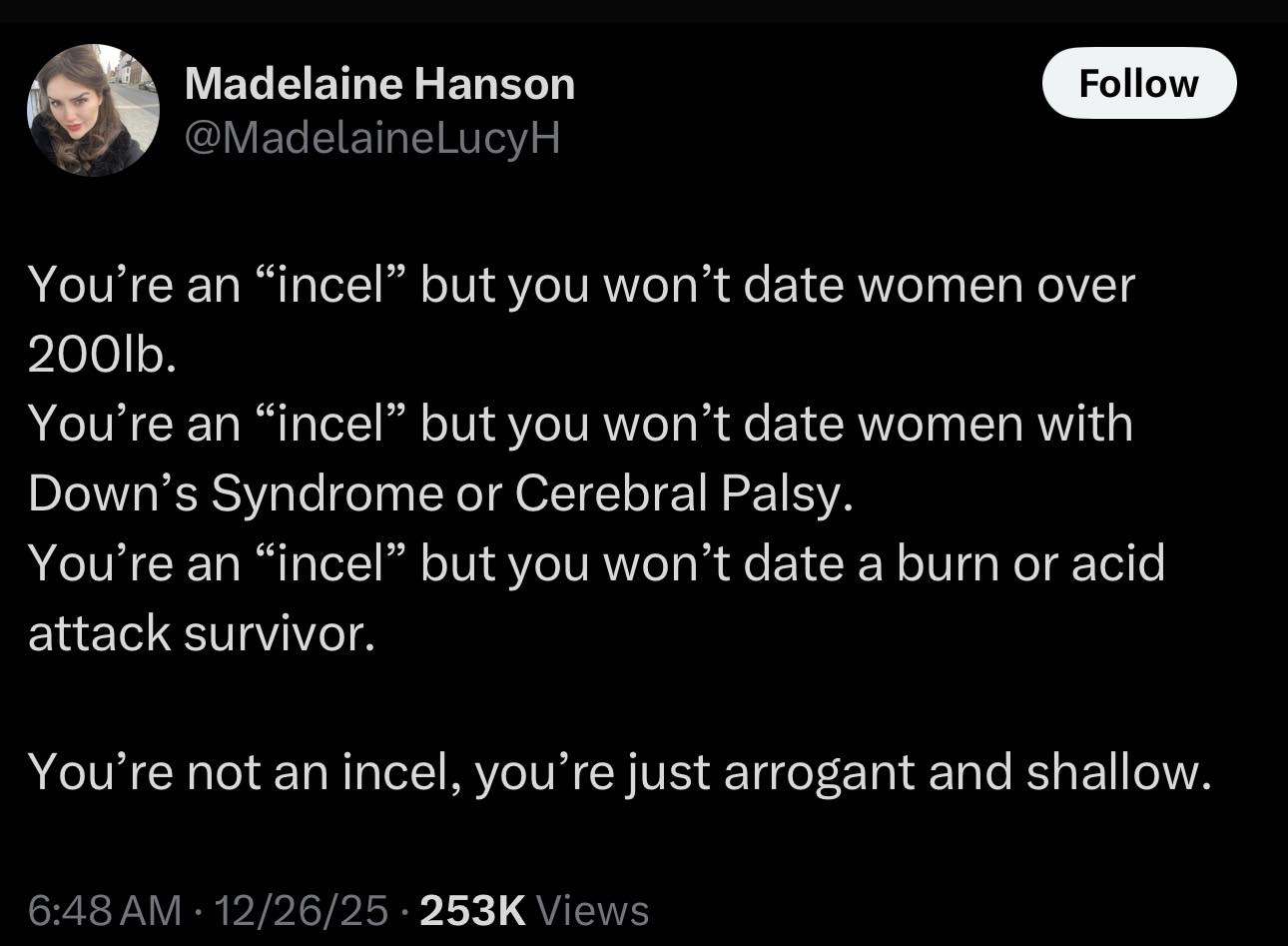Click "burn or acid" in third sentence
The width and height of the screenshot is (1288, 946).
pos(1030,563)
